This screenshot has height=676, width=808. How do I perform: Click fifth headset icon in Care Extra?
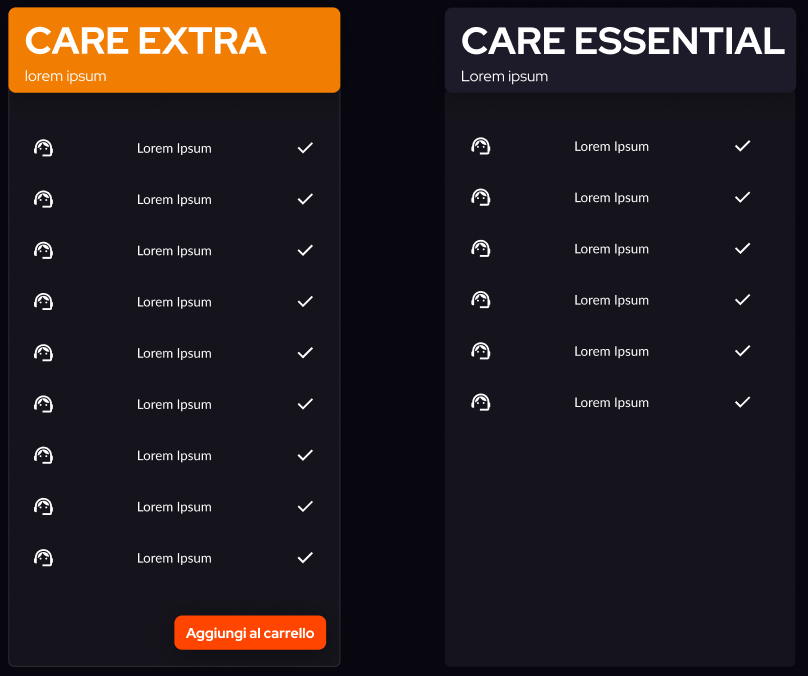point(43,353)
